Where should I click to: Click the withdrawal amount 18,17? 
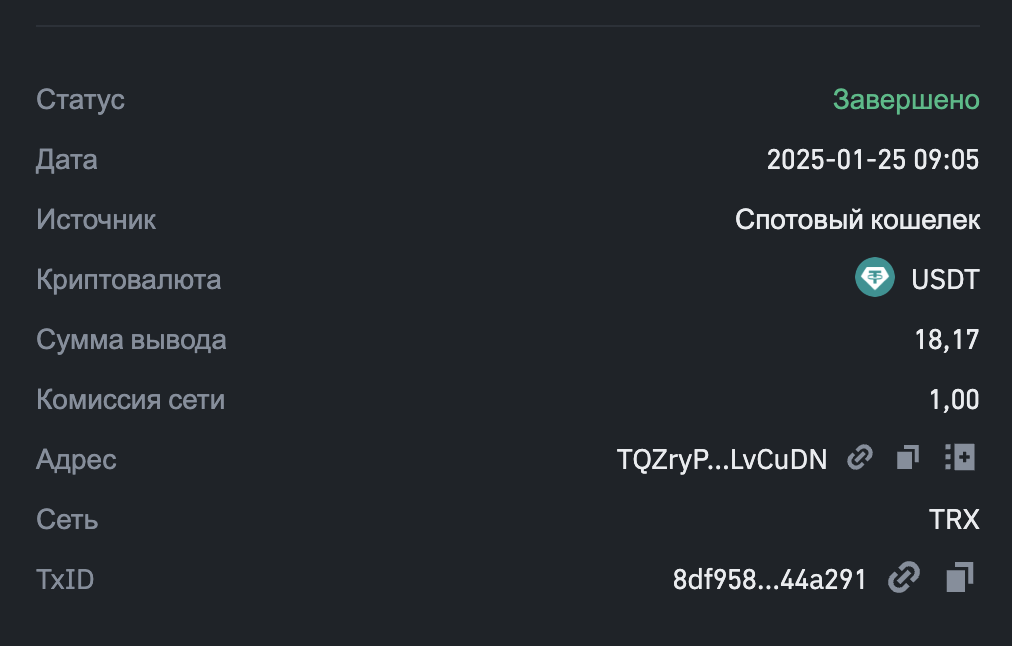pos(946,340)
